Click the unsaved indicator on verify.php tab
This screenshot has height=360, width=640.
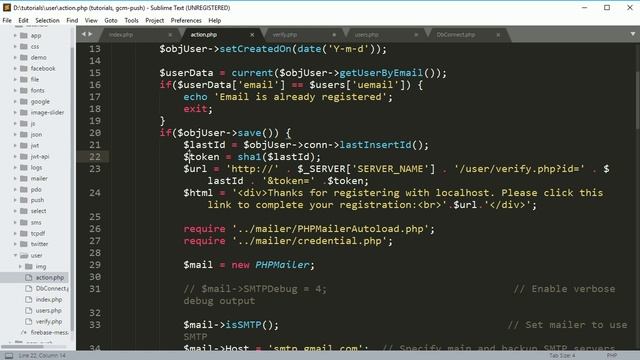pyautogui.click(x=334, y=35)
